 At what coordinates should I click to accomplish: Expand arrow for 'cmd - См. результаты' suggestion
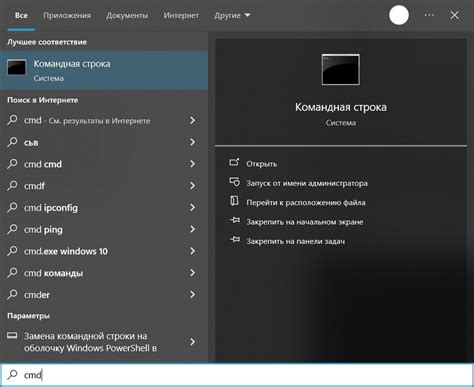[192, 120]
